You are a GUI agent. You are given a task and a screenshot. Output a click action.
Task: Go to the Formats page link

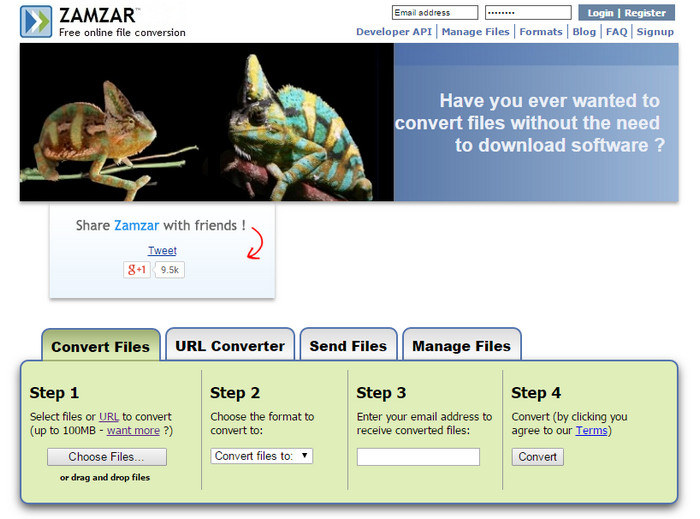point(541,32)
